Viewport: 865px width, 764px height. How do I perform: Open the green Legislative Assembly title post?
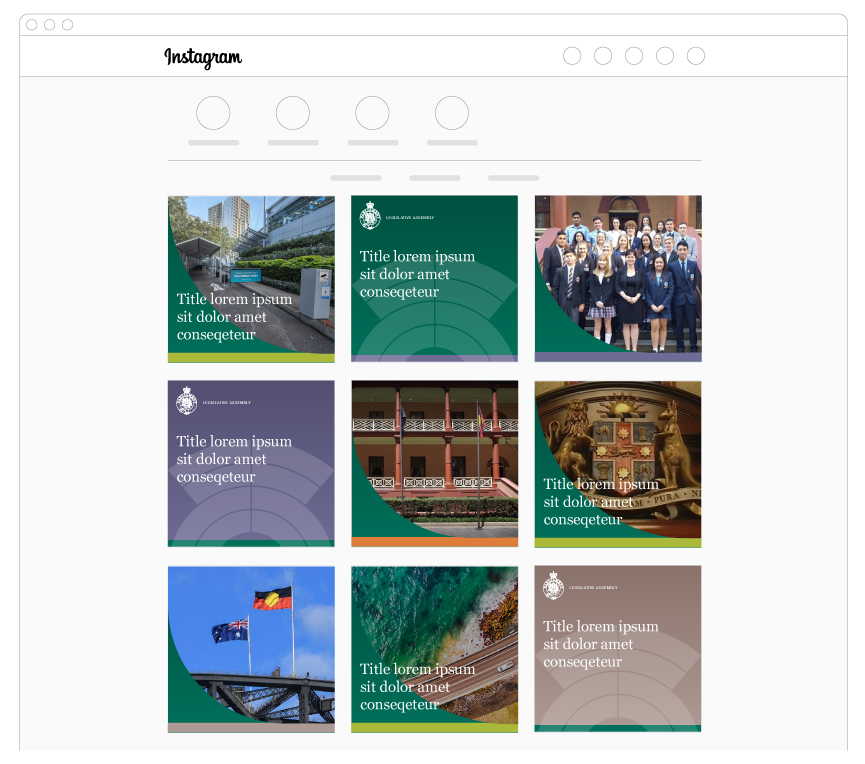(x=435, y=279)
